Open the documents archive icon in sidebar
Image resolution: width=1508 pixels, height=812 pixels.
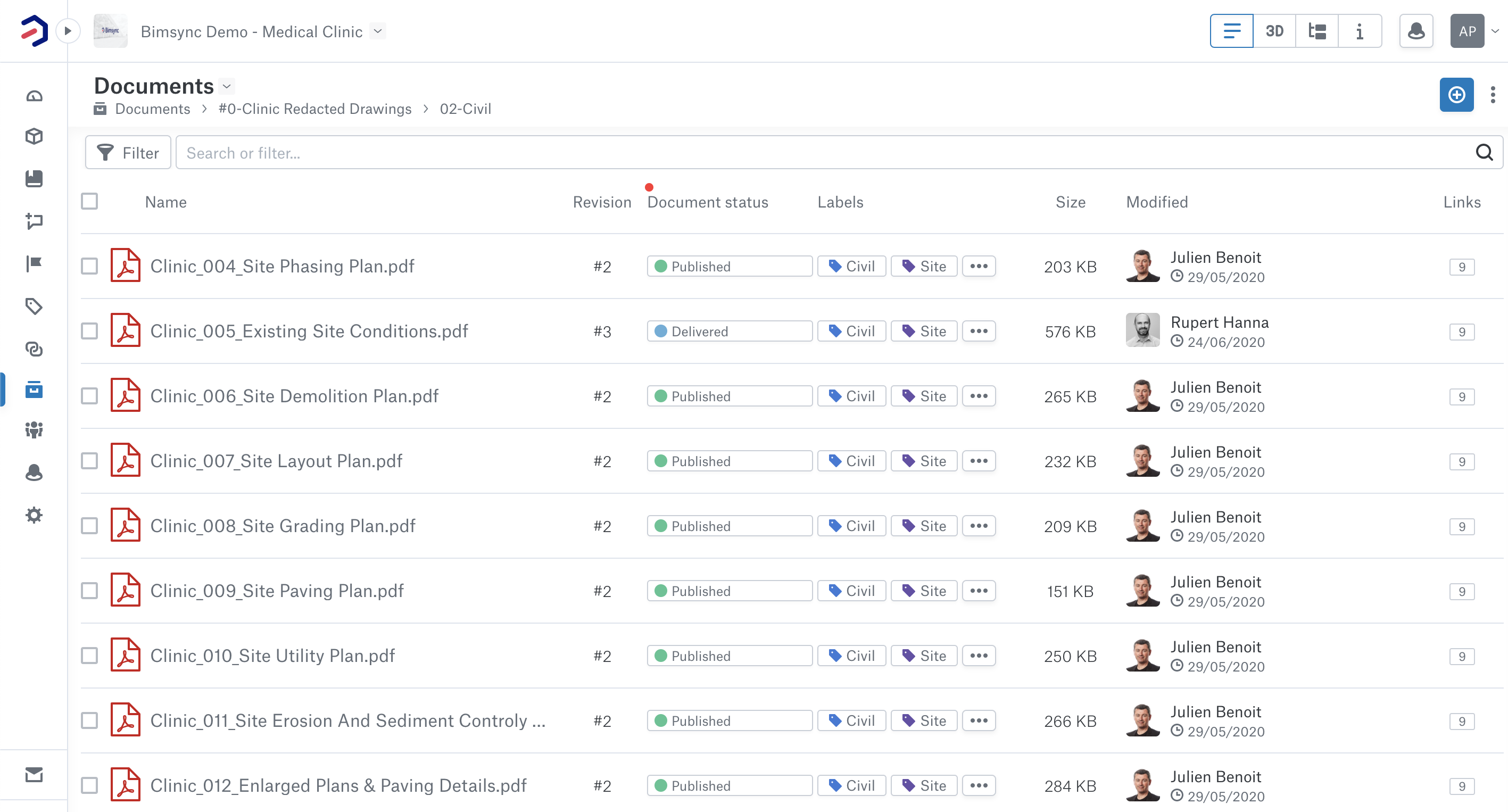tap(34, 390)
